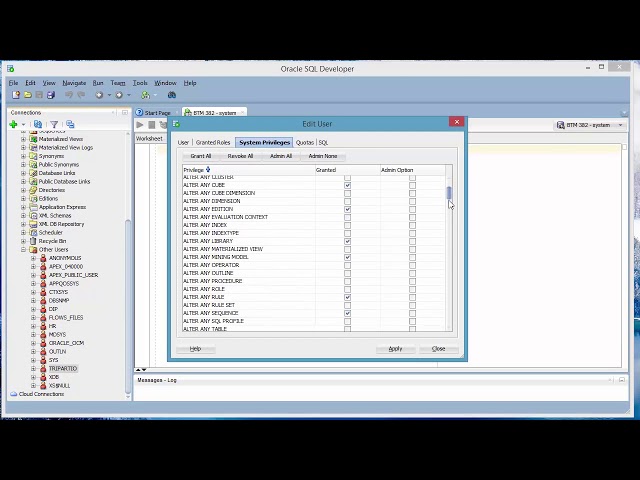Image resolution: width=640 pixels, height=480 pixels.
Task: Click the XML Schemas node icon
Action: [x=33, y=216]
